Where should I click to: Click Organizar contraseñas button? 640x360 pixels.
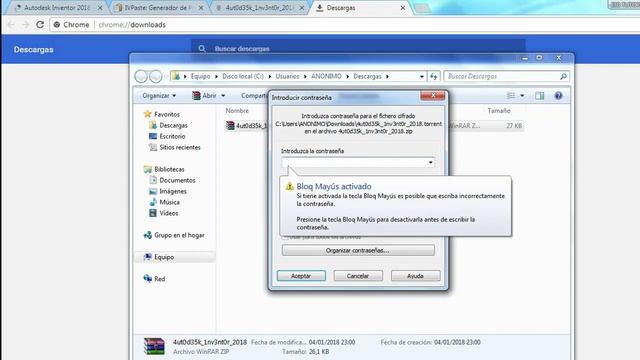pos(358,250)
